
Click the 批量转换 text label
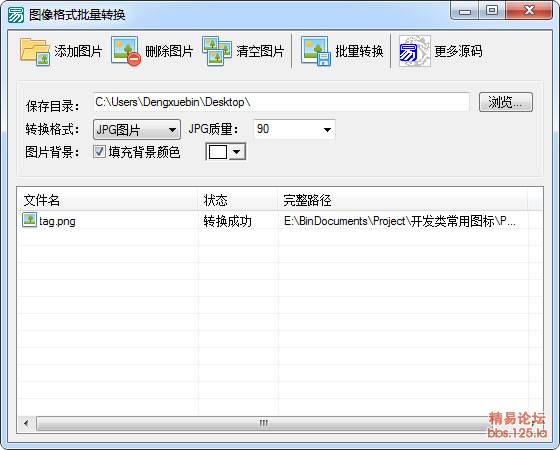(x=359, y=51)
